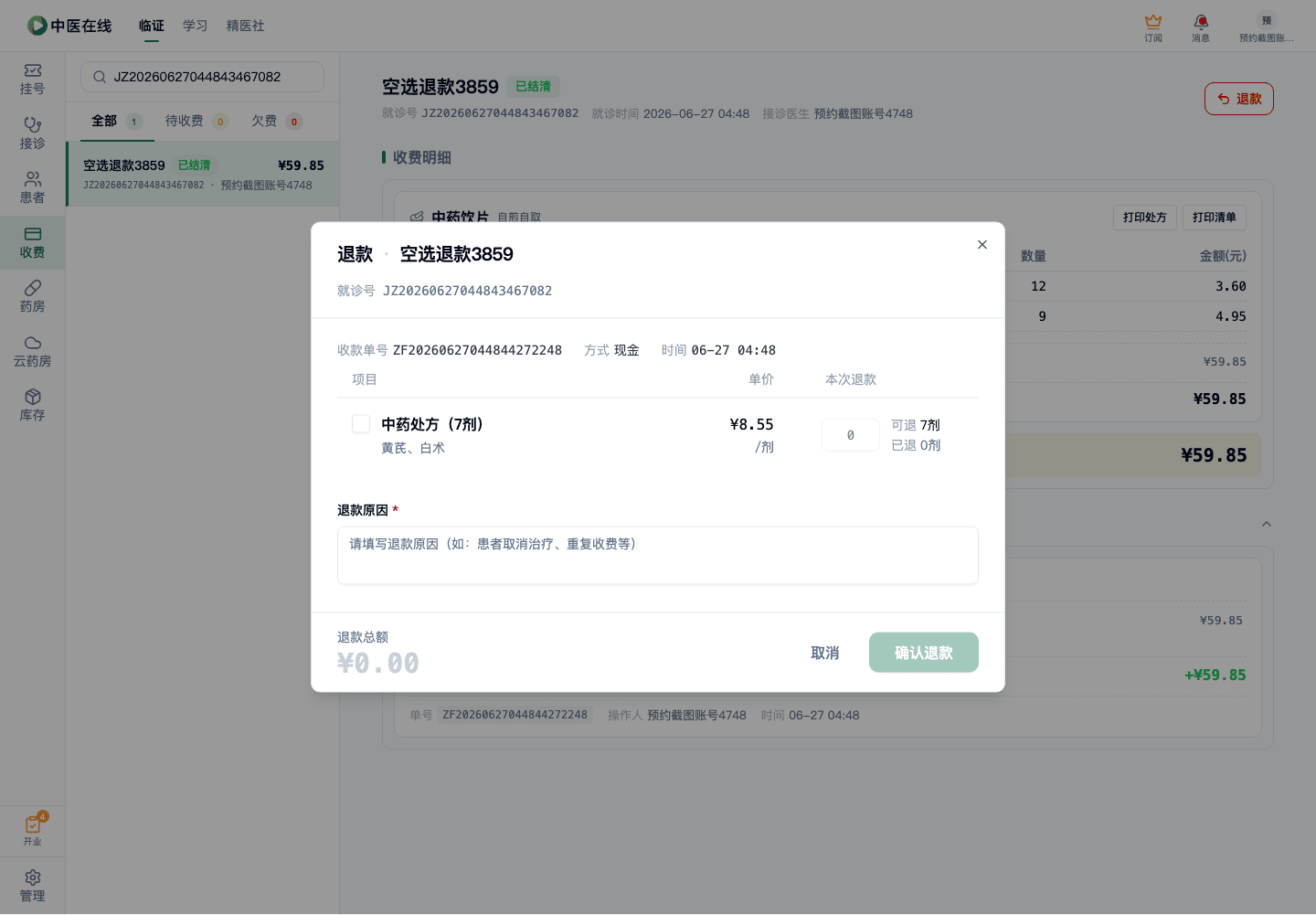The height and width of the screenshot is (915, 1316).
Task: Click the 收费明细 section heading
Action: point(422,157)
